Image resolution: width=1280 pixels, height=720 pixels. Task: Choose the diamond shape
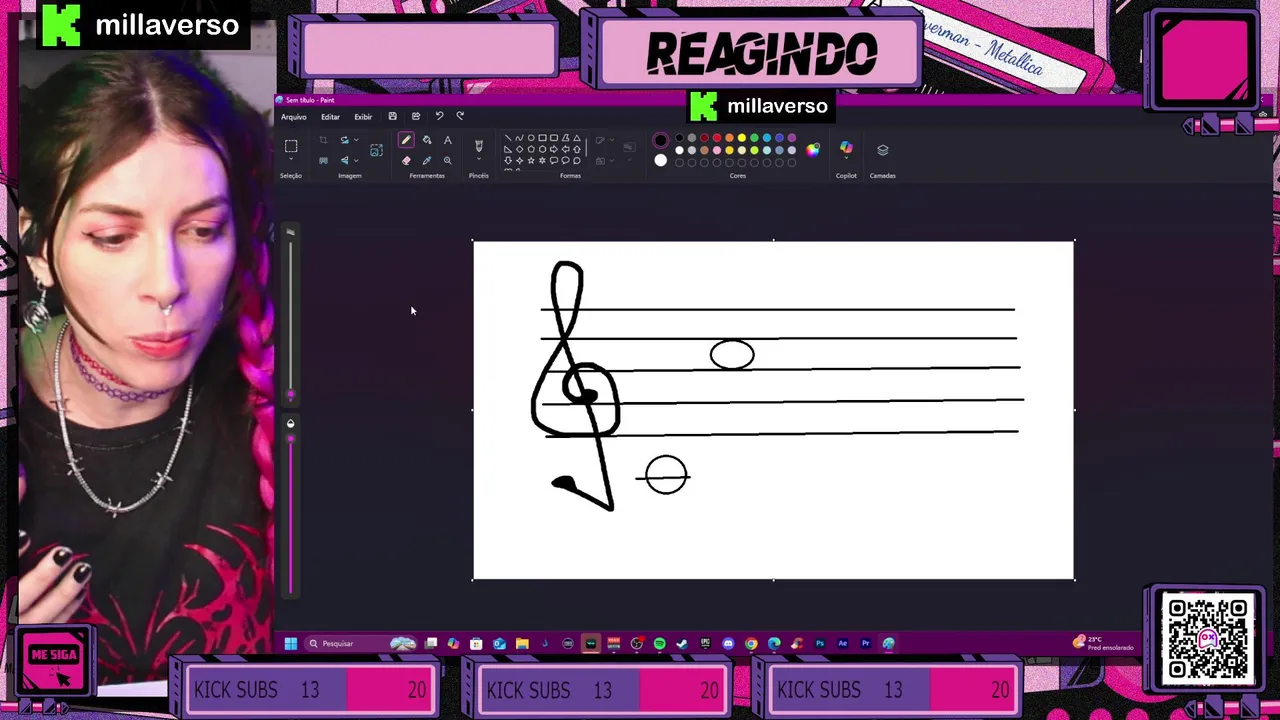[x=519, y=149]
